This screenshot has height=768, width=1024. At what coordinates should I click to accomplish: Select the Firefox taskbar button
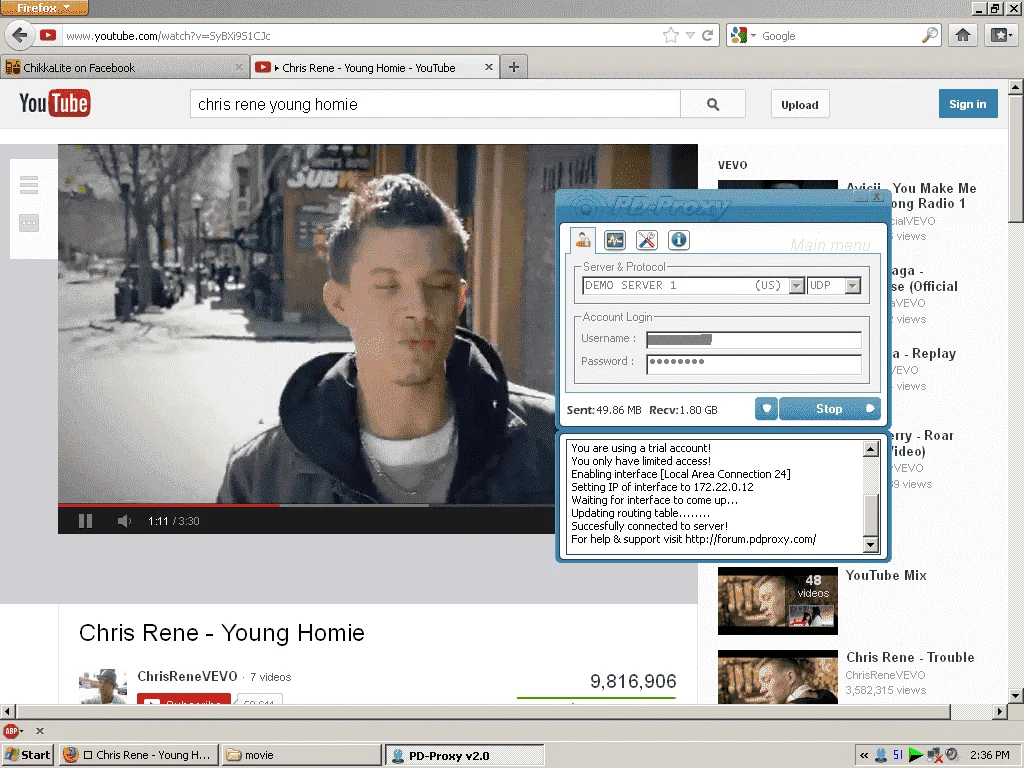[x=138, y=755]
